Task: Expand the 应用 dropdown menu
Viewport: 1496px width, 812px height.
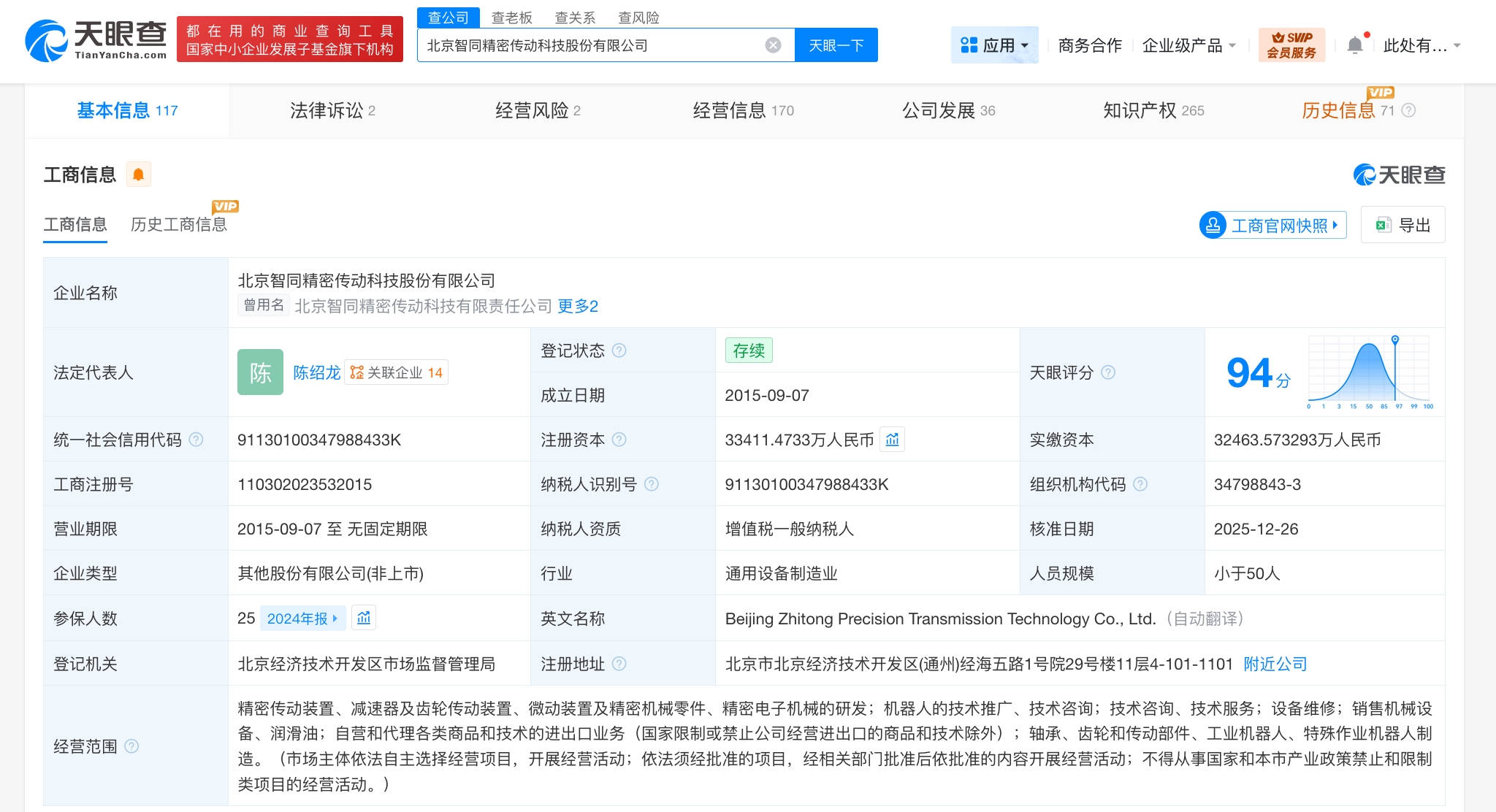Action: [994, 45]
